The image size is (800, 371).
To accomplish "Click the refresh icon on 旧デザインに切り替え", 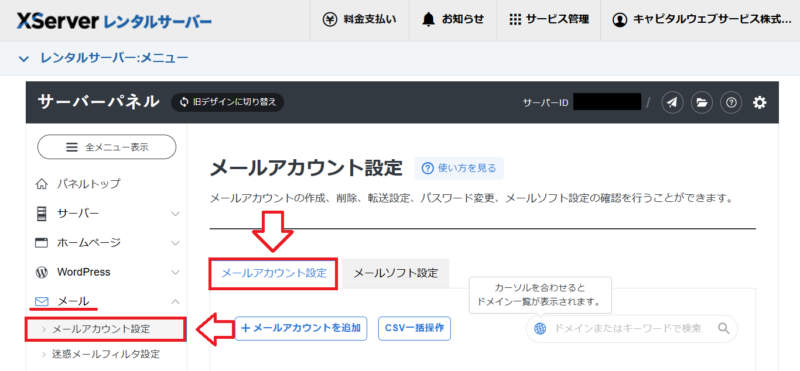I will [x=184, y=102].
